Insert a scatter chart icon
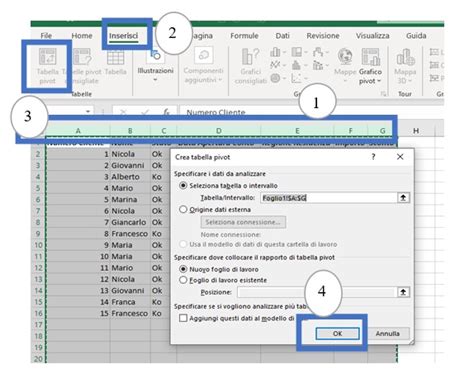 (x=296, y=78)
